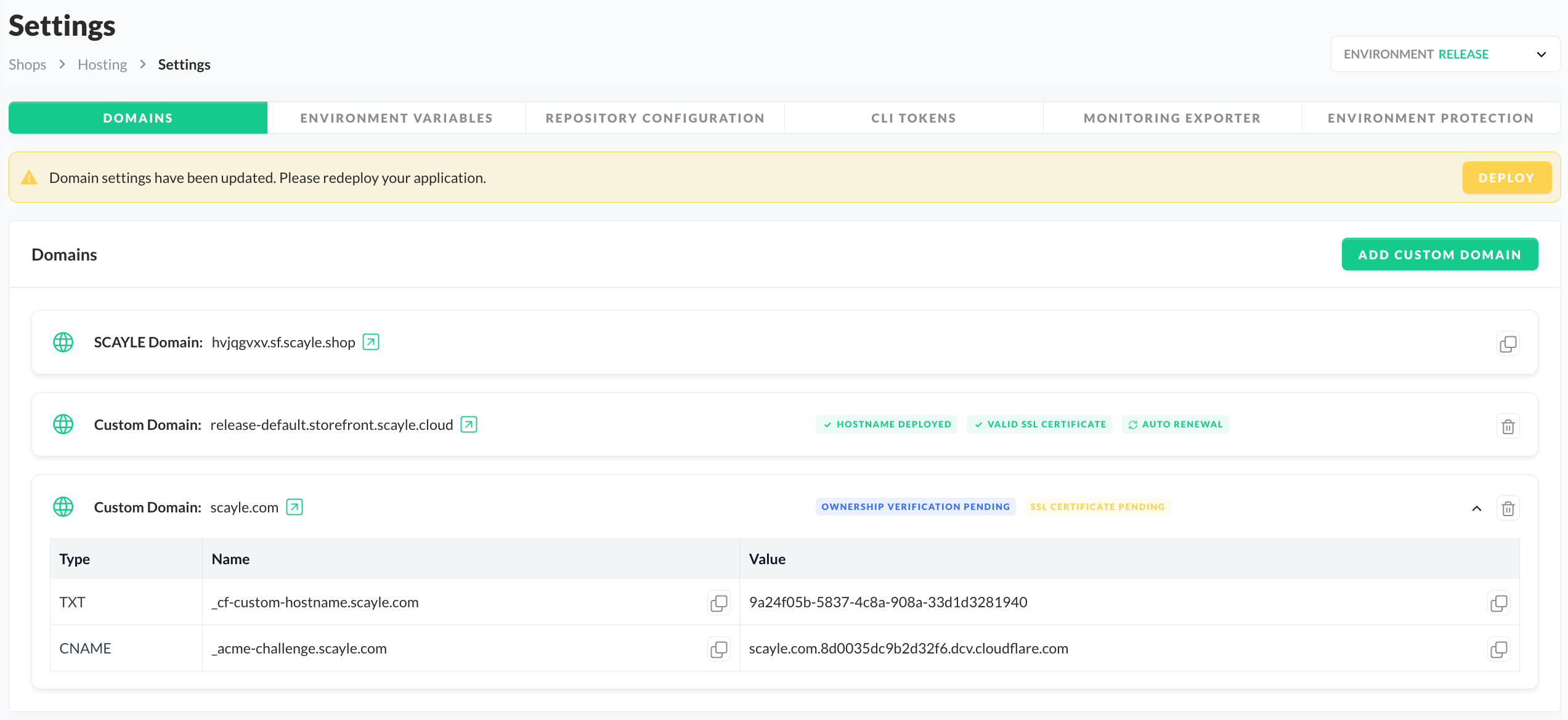Viewport: 1568px width, 720px height.
Task: Switch to the Environment Variables tab
Action: [x=396, y=118]
